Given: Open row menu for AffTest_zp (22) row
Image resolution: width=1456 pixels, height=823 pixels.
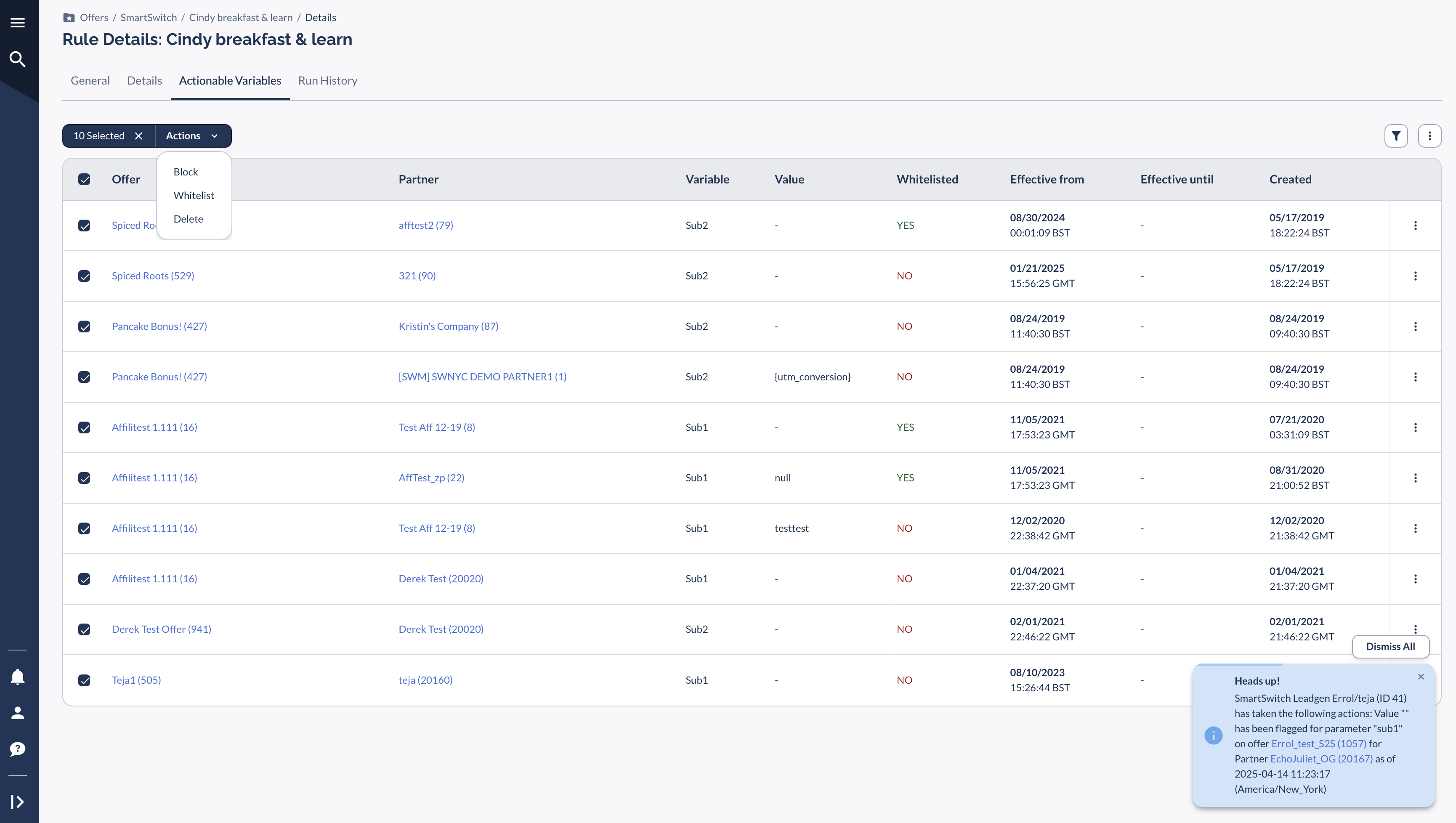Looking at the screenshot, I should click(1415, 478).
